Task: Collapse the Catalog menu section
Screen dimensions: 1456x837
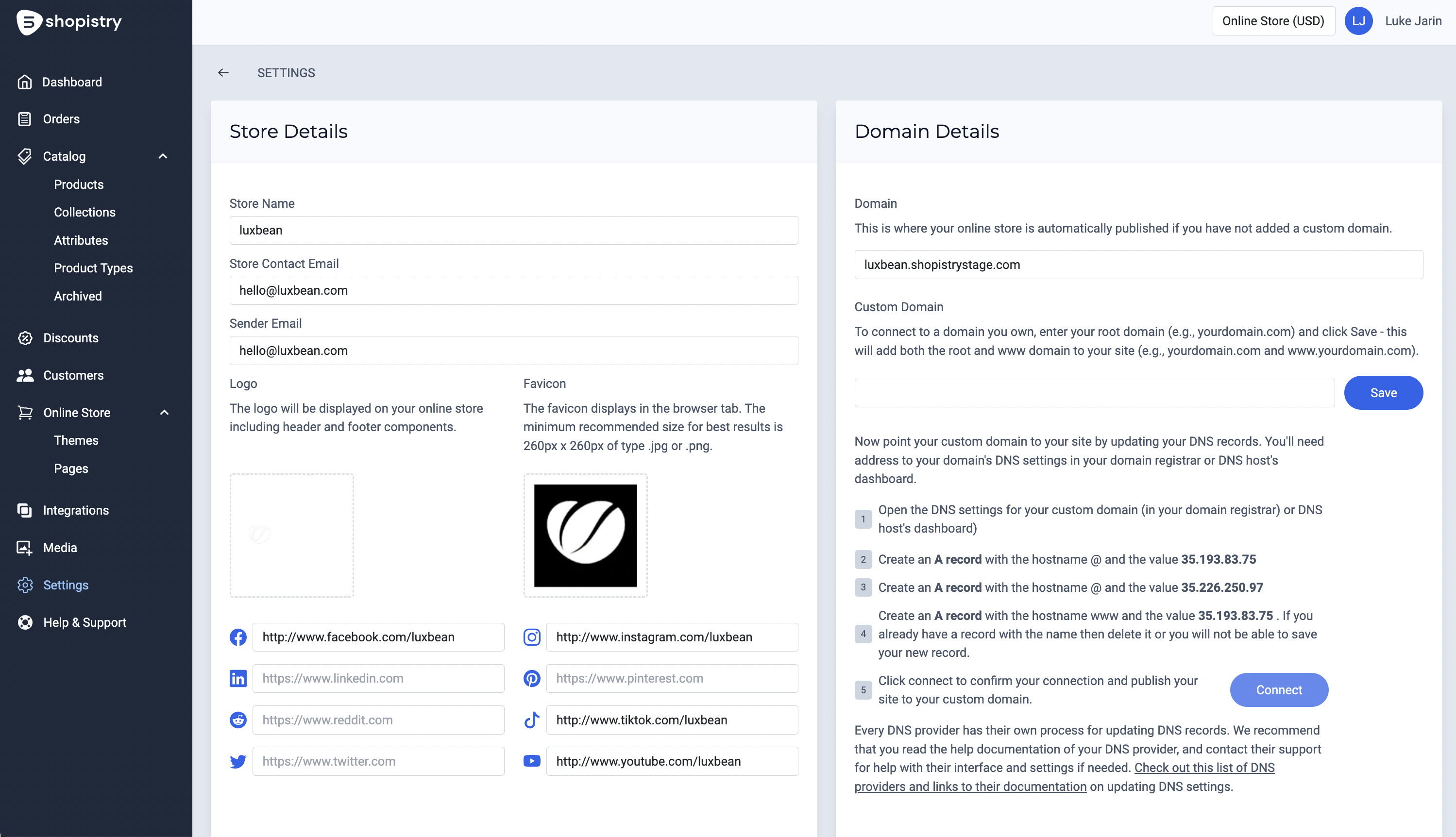Action: (163, 156)
